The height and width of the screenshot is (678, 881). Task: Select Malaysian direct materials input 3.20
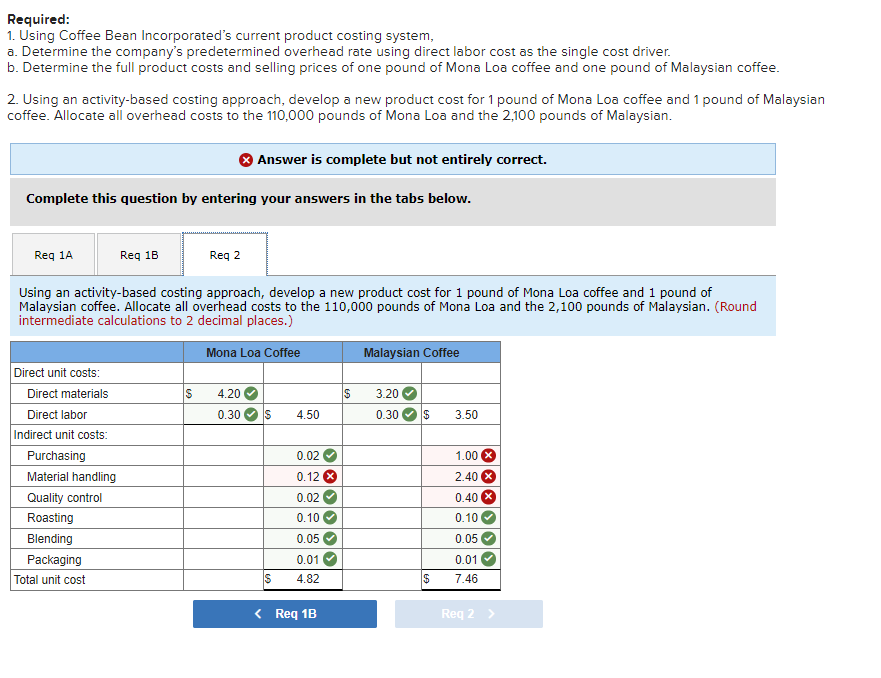click(x=382, y=394)
